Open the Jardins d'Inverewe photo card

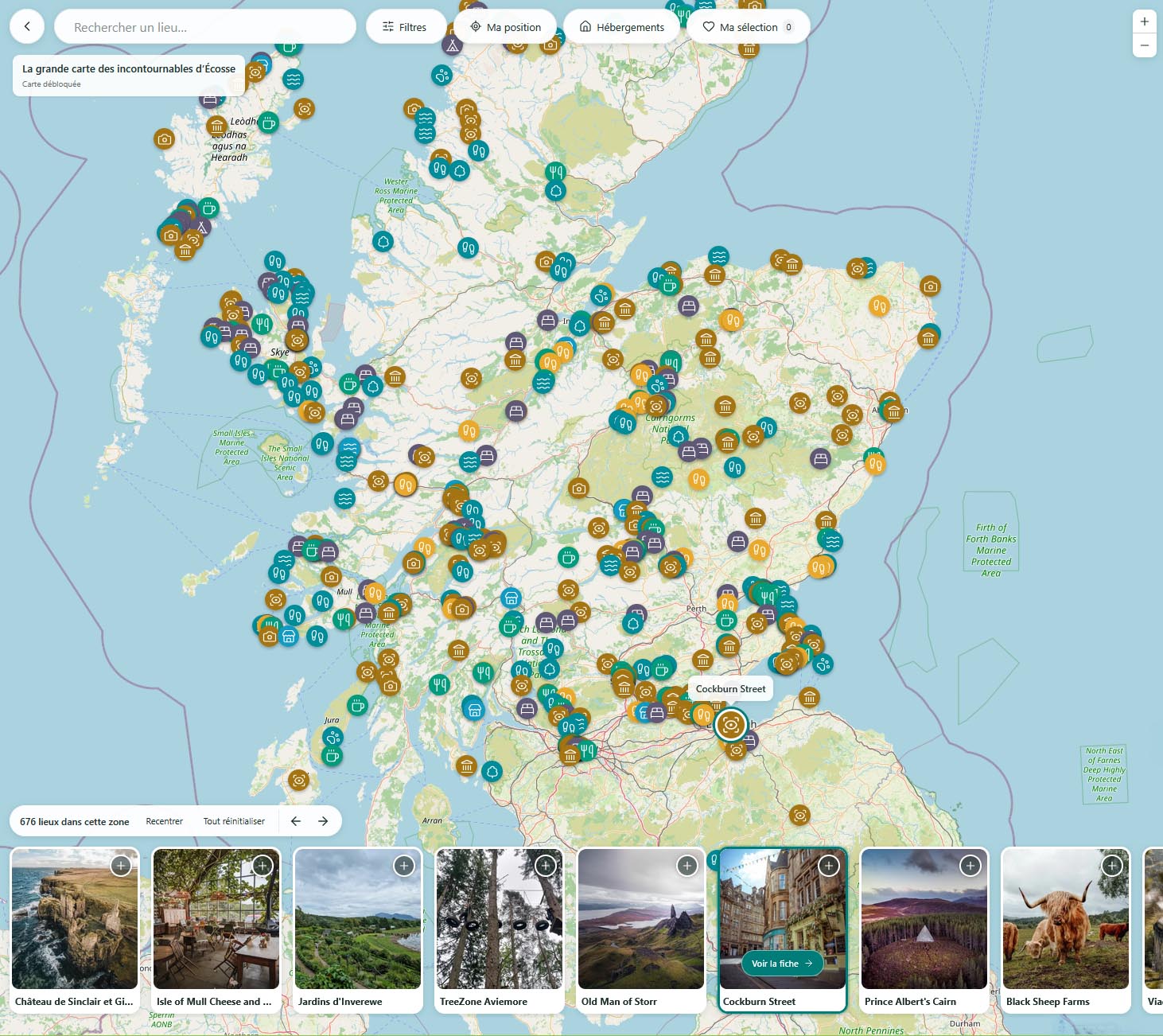pyautogui.click(x=358, y=919)
